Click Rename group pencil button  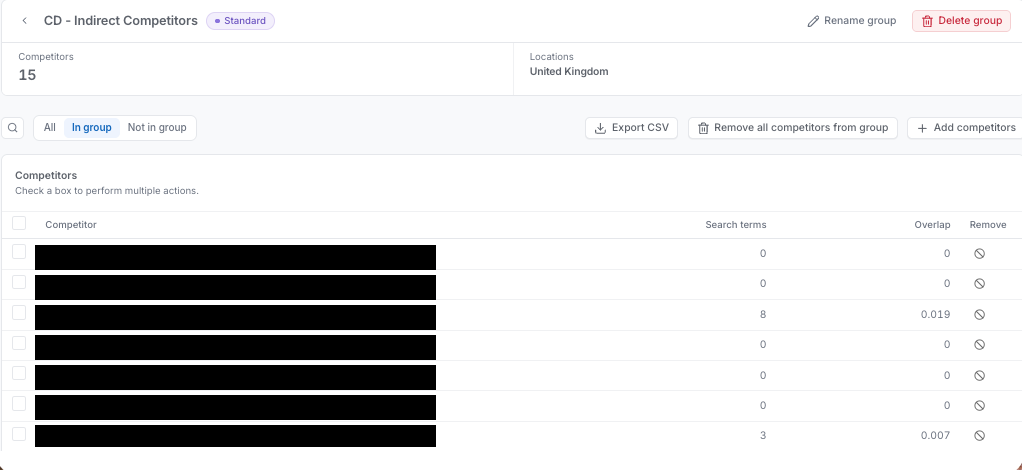pos(852,21)
